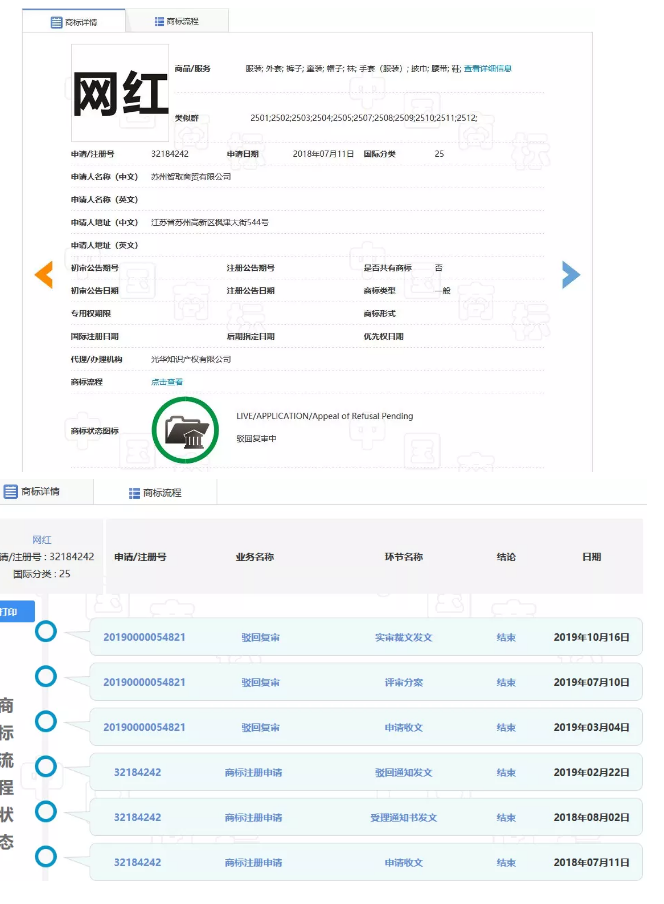Viewport: 664px width, 904px height.
Task: Click 驳回通知发文 step name
Action: [403, 772]
